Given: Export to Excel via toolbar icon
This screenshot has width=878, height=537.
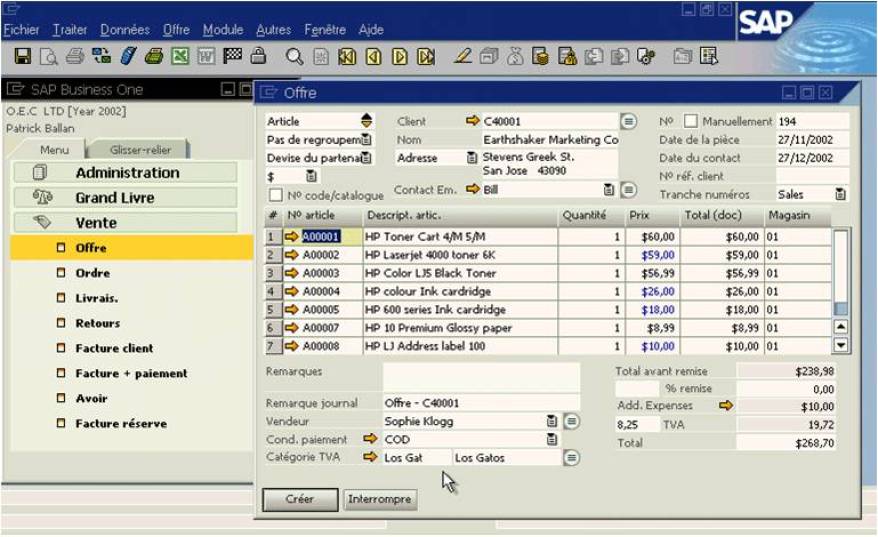Looking at the screenshot, I should tap(180, 56).
